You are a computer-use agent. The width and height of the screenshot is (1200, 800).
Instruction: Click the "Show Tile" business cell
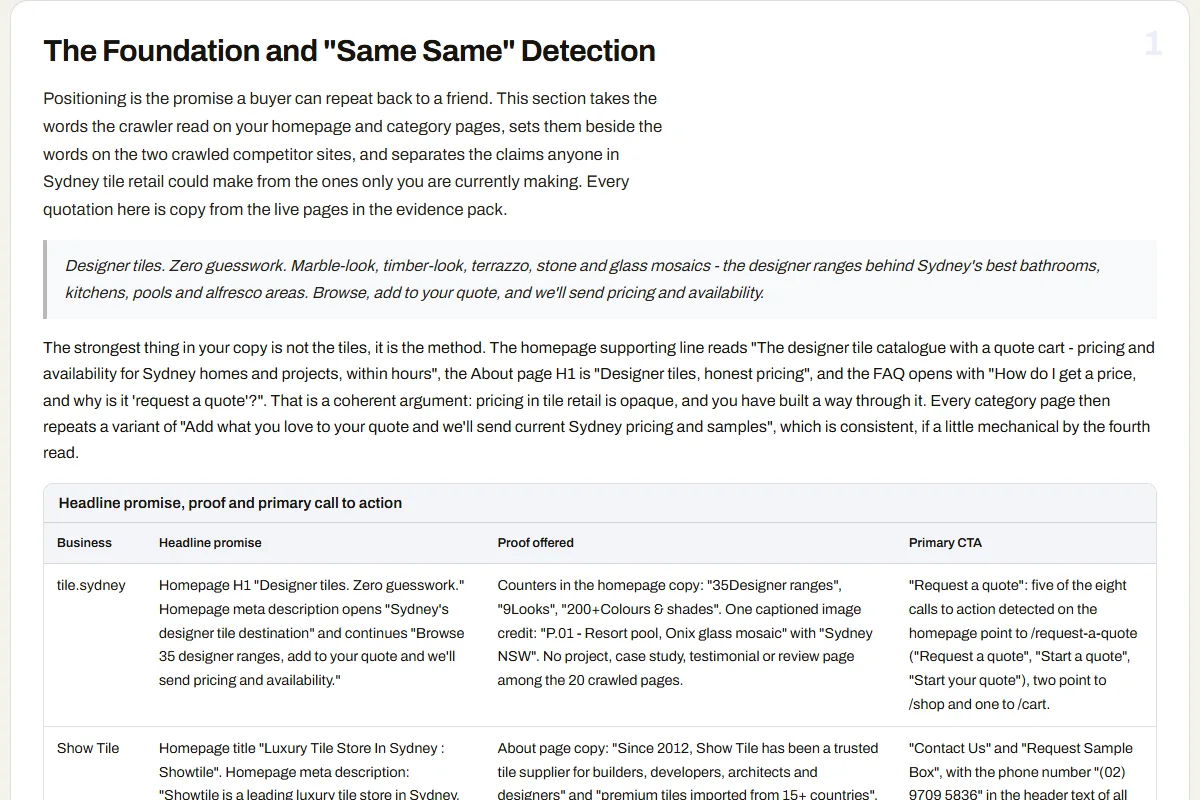click(88, 748)
